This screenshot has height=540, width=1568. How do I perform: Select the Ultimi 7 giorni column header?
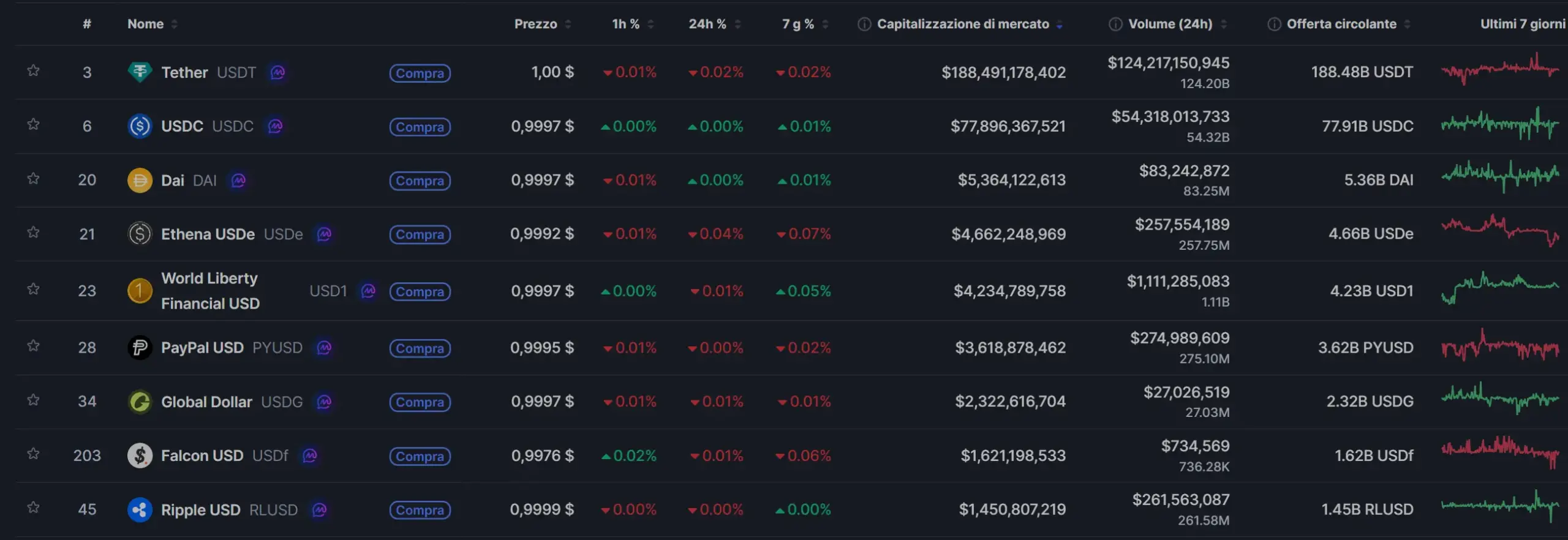point(1523,24)
